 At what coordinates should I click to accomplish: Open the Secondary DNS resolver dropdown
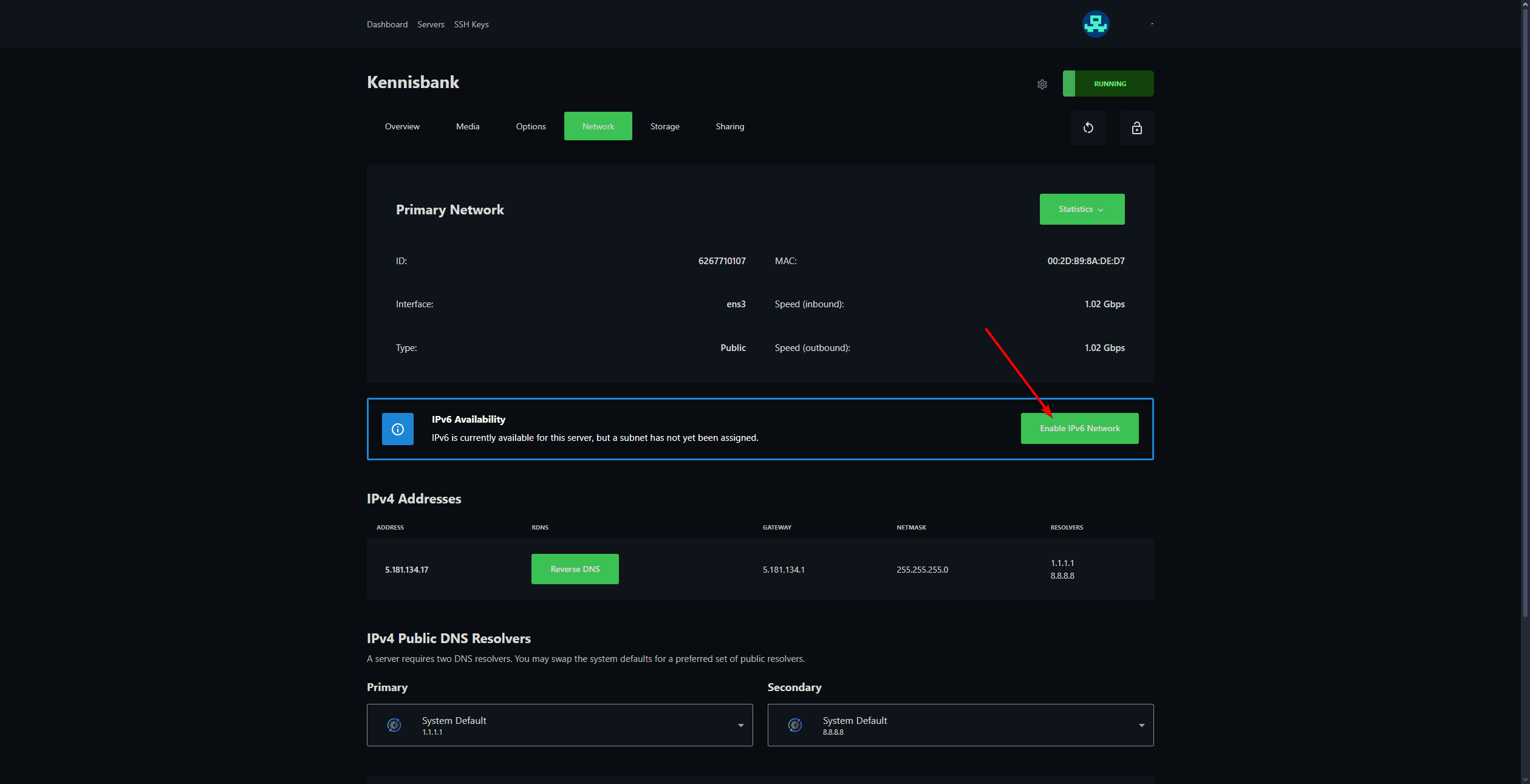(x=960, y=725)
